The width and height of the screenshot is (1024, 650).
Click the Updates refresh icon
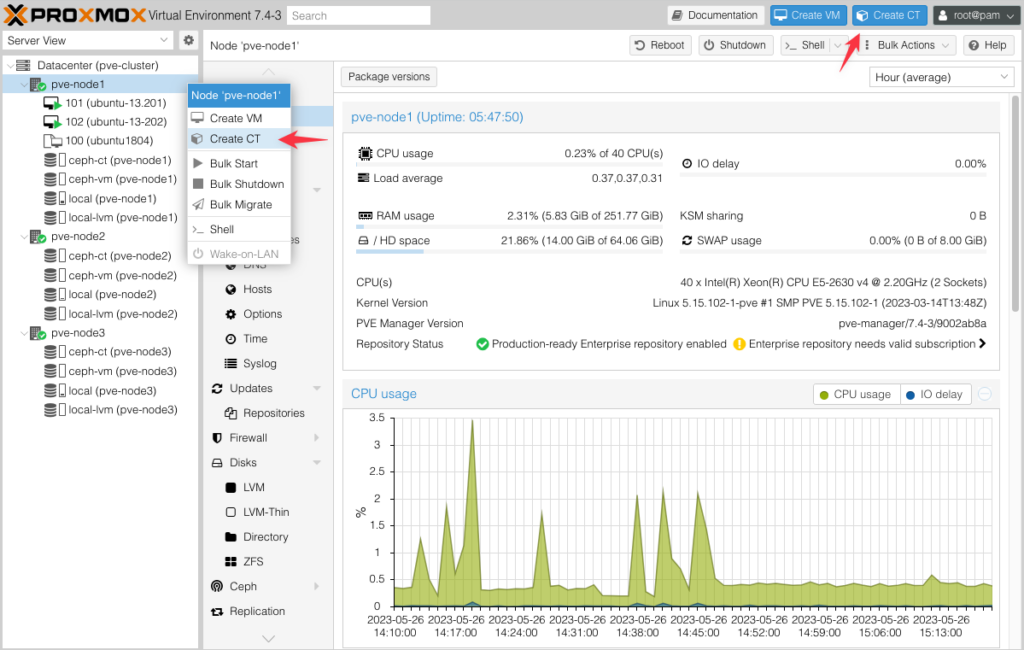(x=217, y=389)
